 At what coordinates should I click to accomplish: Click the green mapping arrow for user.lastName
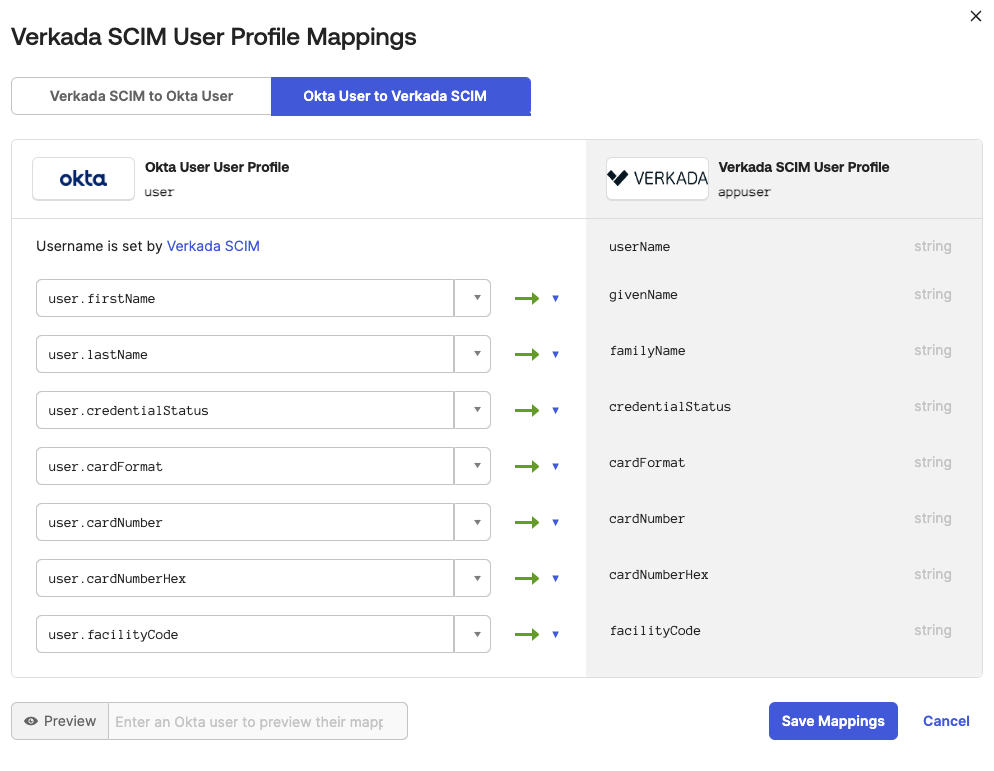[x=527, y=354]
